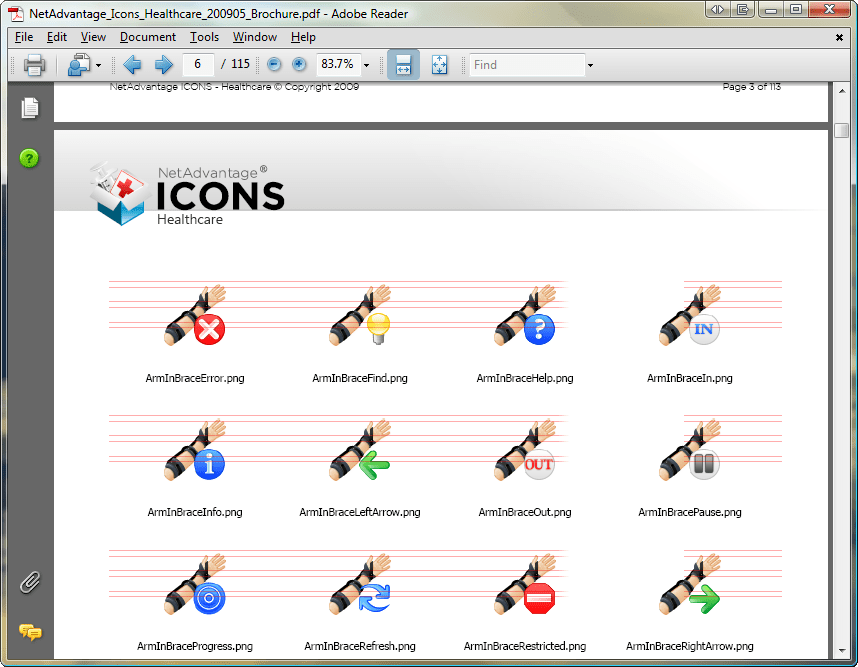Click the 'Page 3 of 113' footer text

click(751, 86)
